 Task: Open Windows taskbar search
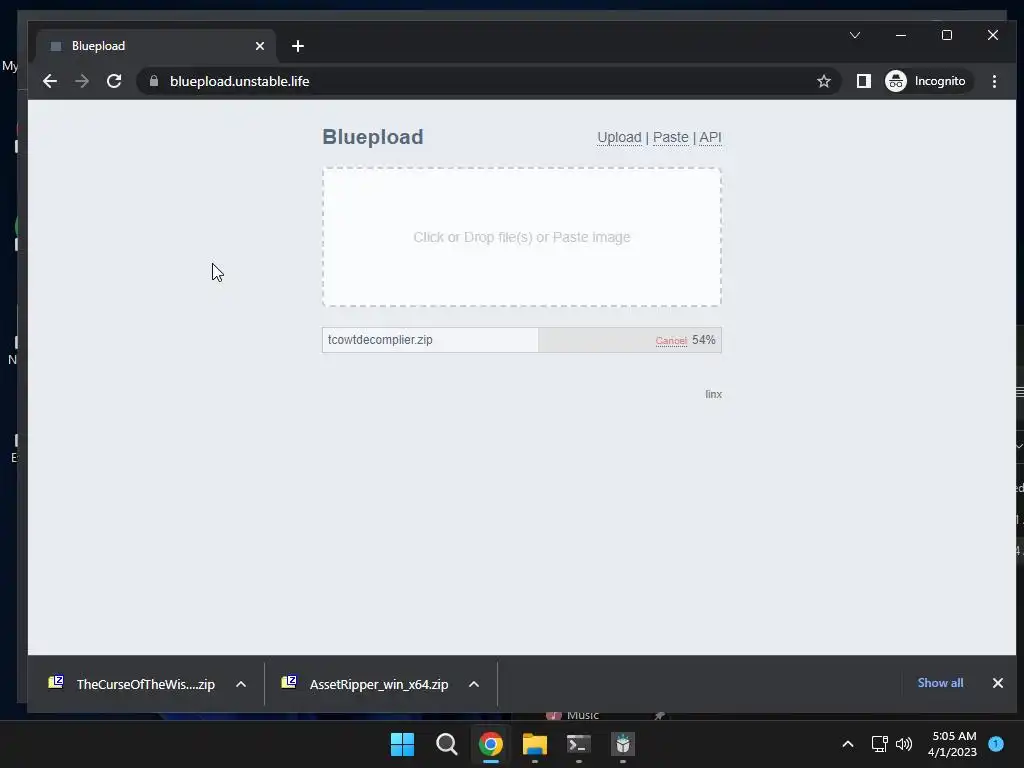[x=447, y=744]
